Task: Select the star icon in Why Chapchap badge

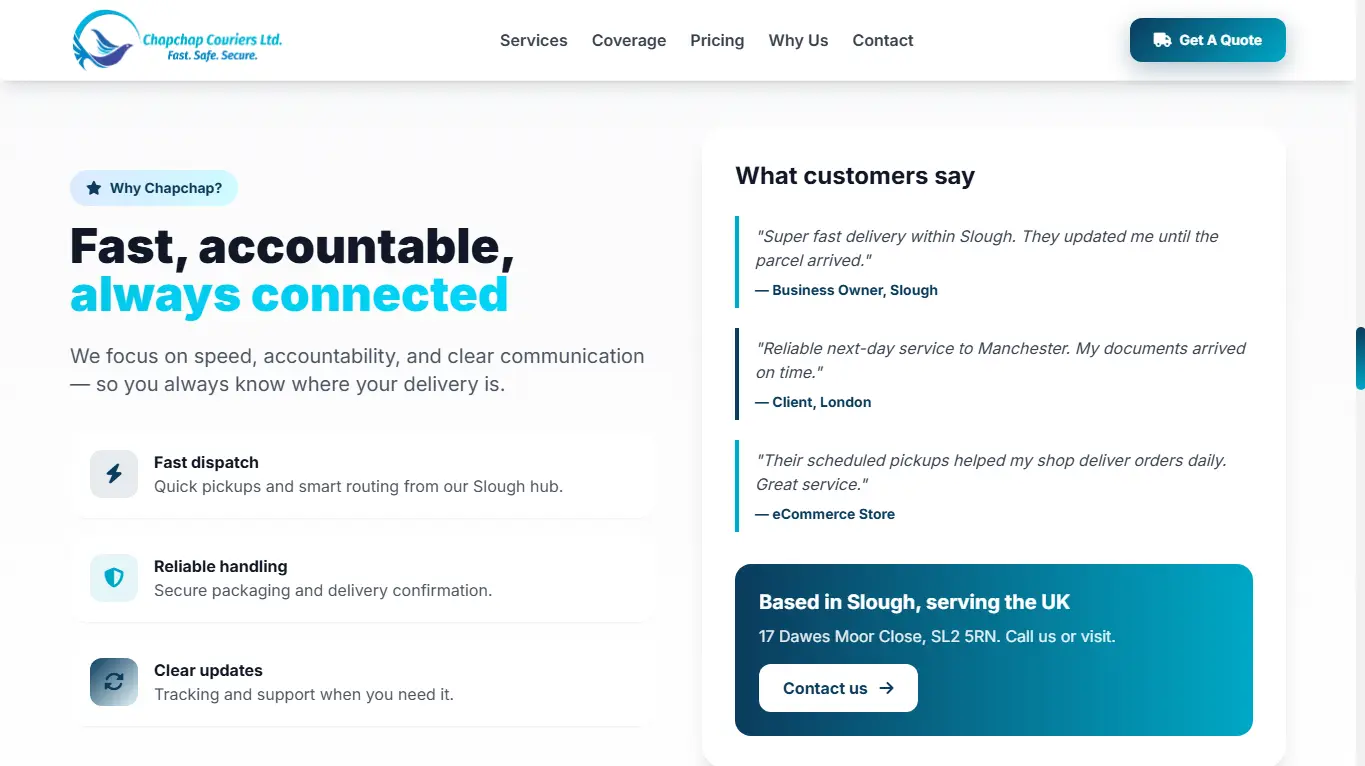Action: click(92, 187)
